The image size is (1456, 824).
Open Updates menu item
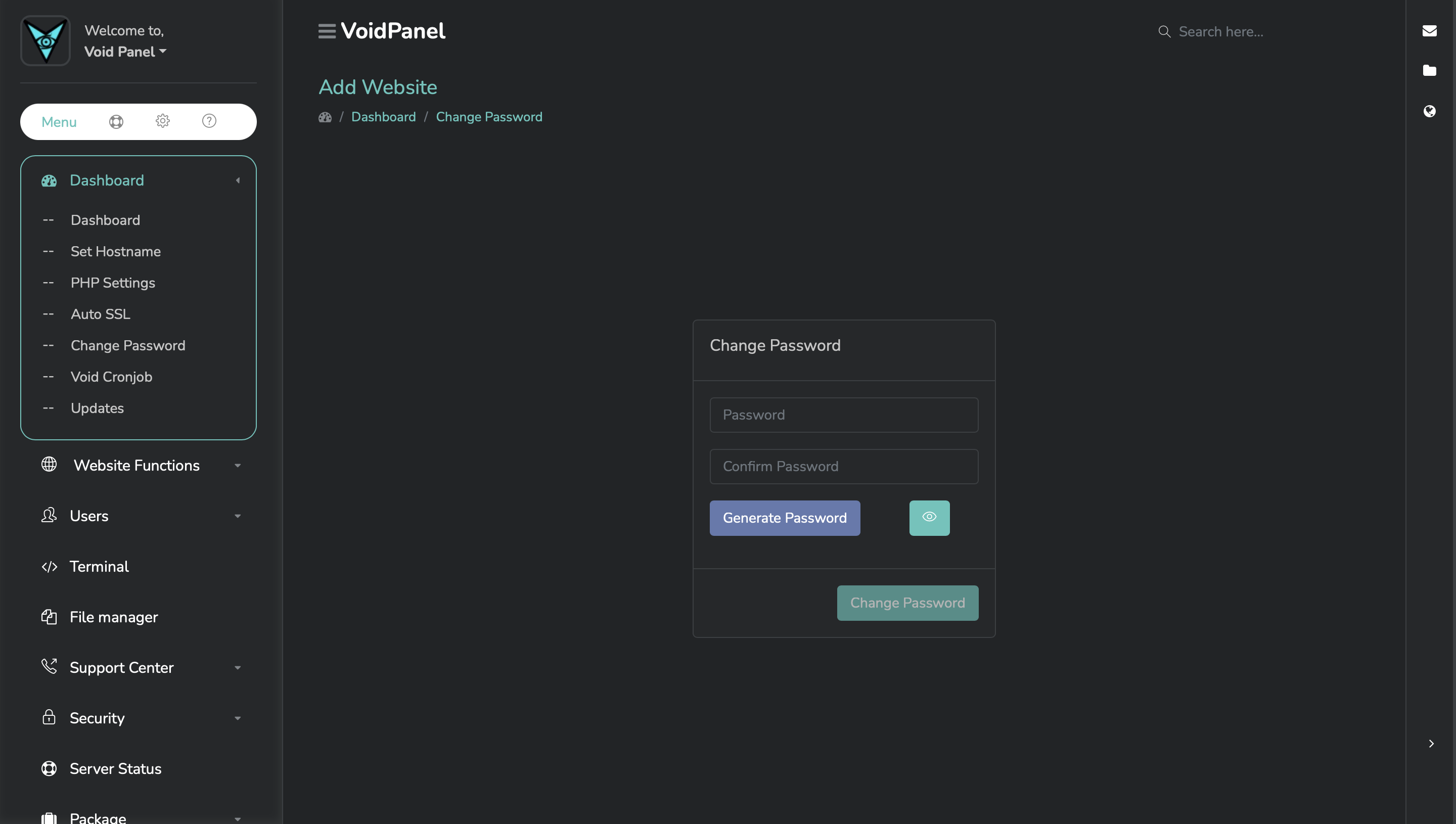point(98,408)
